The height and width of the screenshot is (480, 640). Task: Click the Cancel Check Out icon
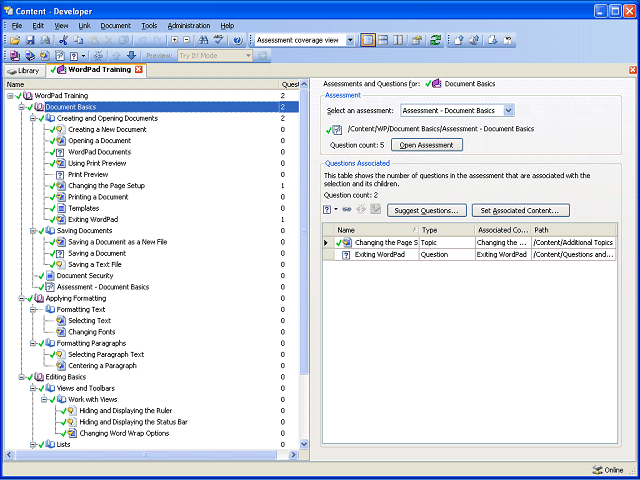tap(508, 40)
